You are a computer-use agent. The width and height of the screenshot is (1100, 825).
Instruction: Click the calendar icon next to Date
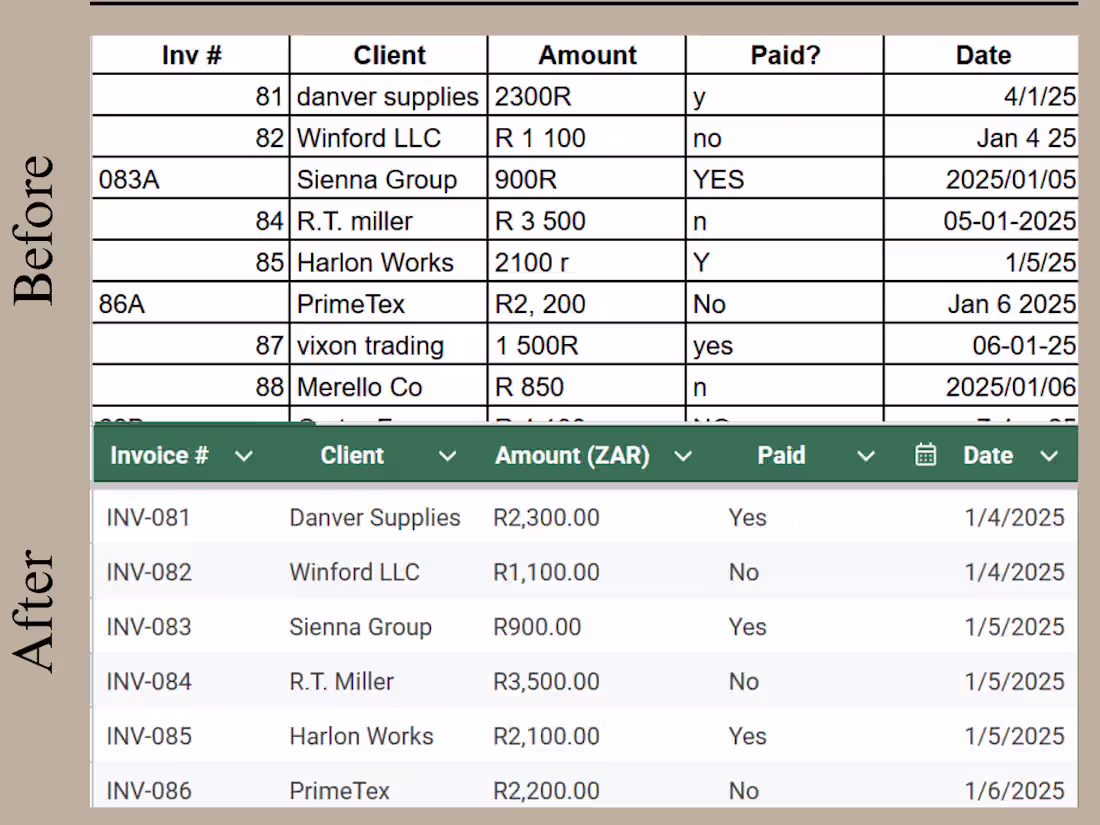click(x=925, y=455)
